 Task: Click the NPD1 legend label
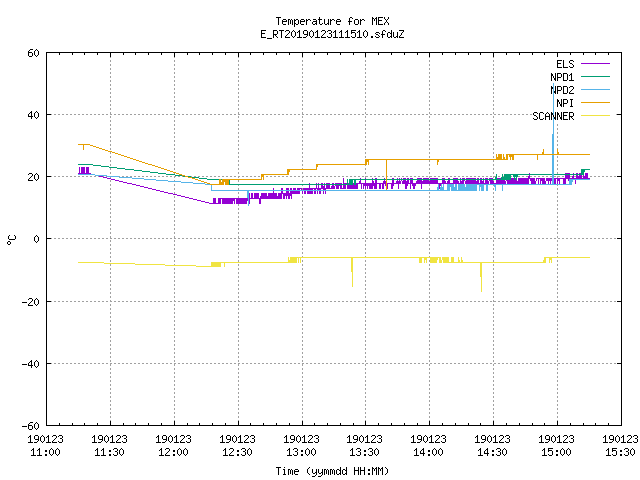pos(562,77)
